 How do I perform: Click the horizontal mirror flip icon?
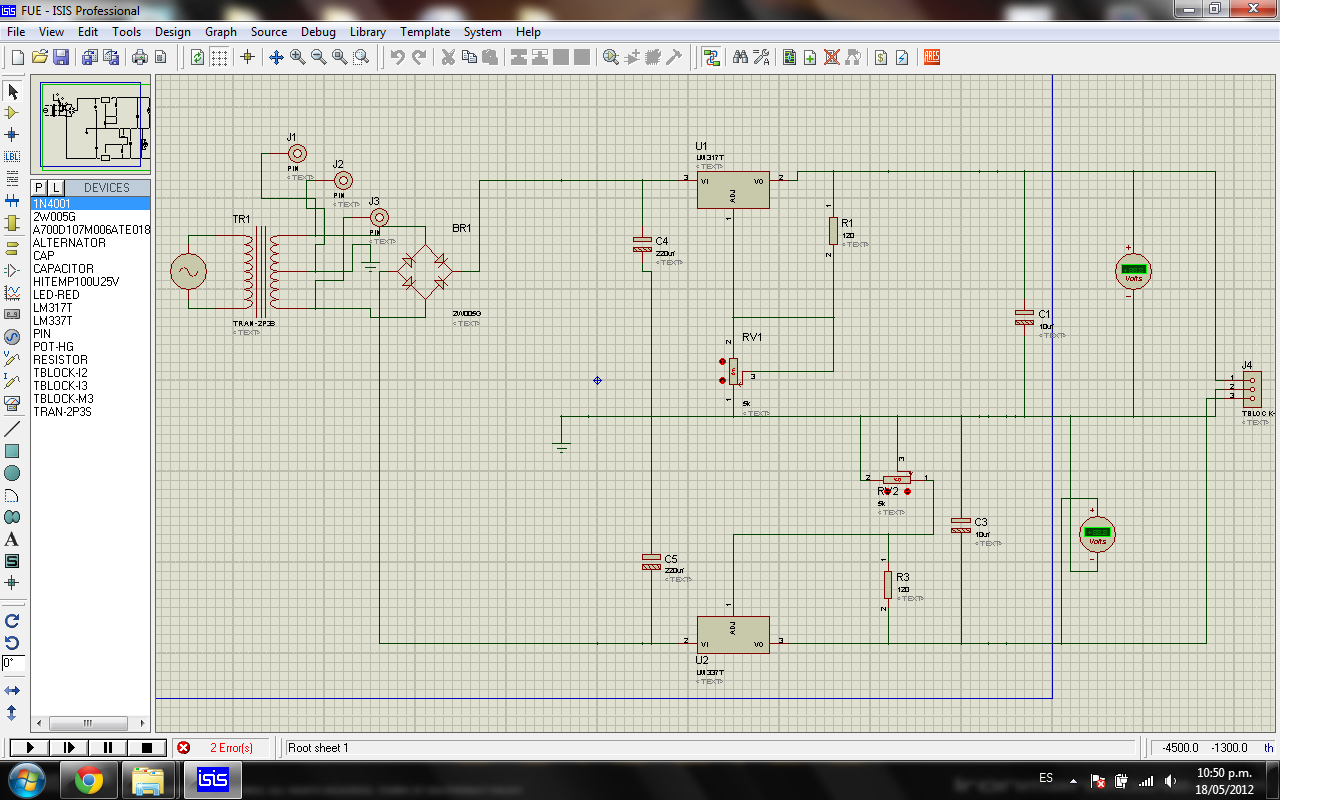pyautogui.click(x=13, y=691)
